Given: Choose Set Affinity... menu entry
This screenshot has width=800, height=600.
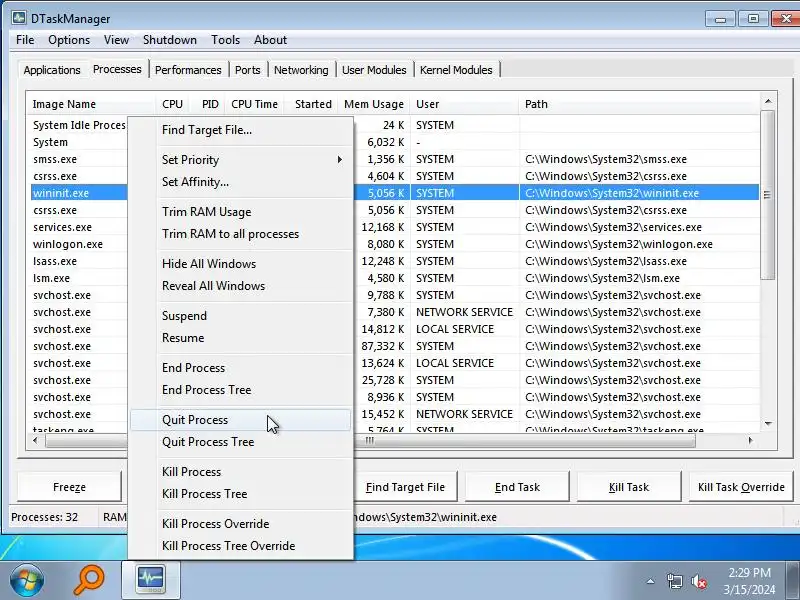Looking at the screenshot, I should pos(241,182).
